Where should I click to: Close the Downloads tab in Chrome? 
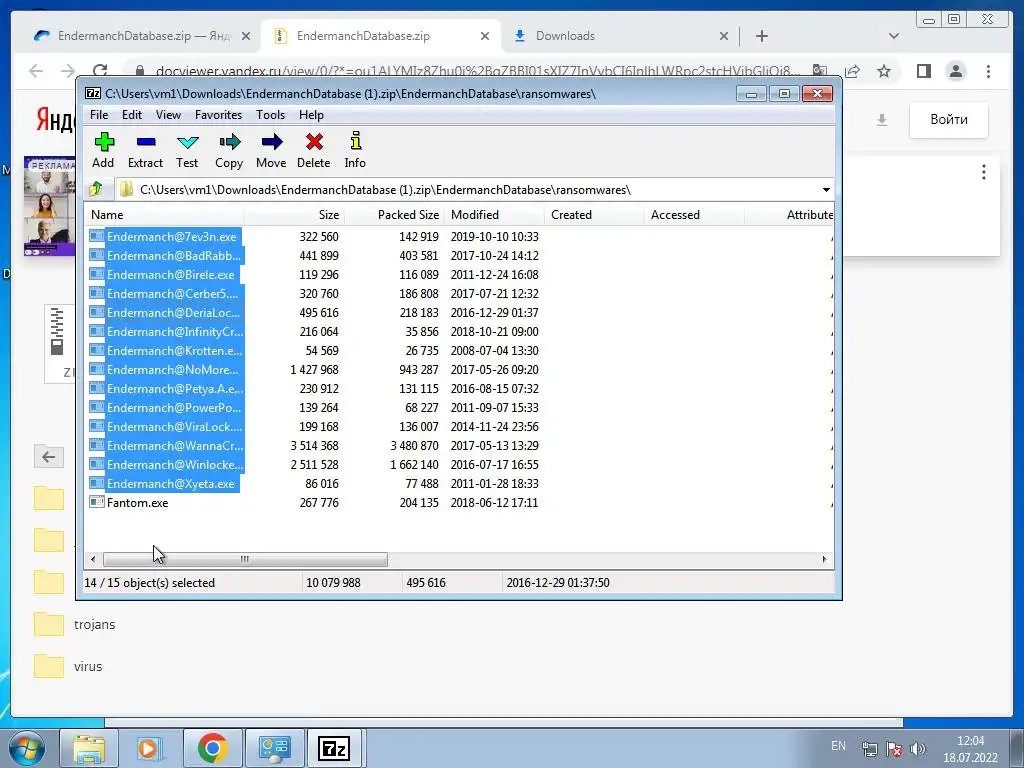724,36
